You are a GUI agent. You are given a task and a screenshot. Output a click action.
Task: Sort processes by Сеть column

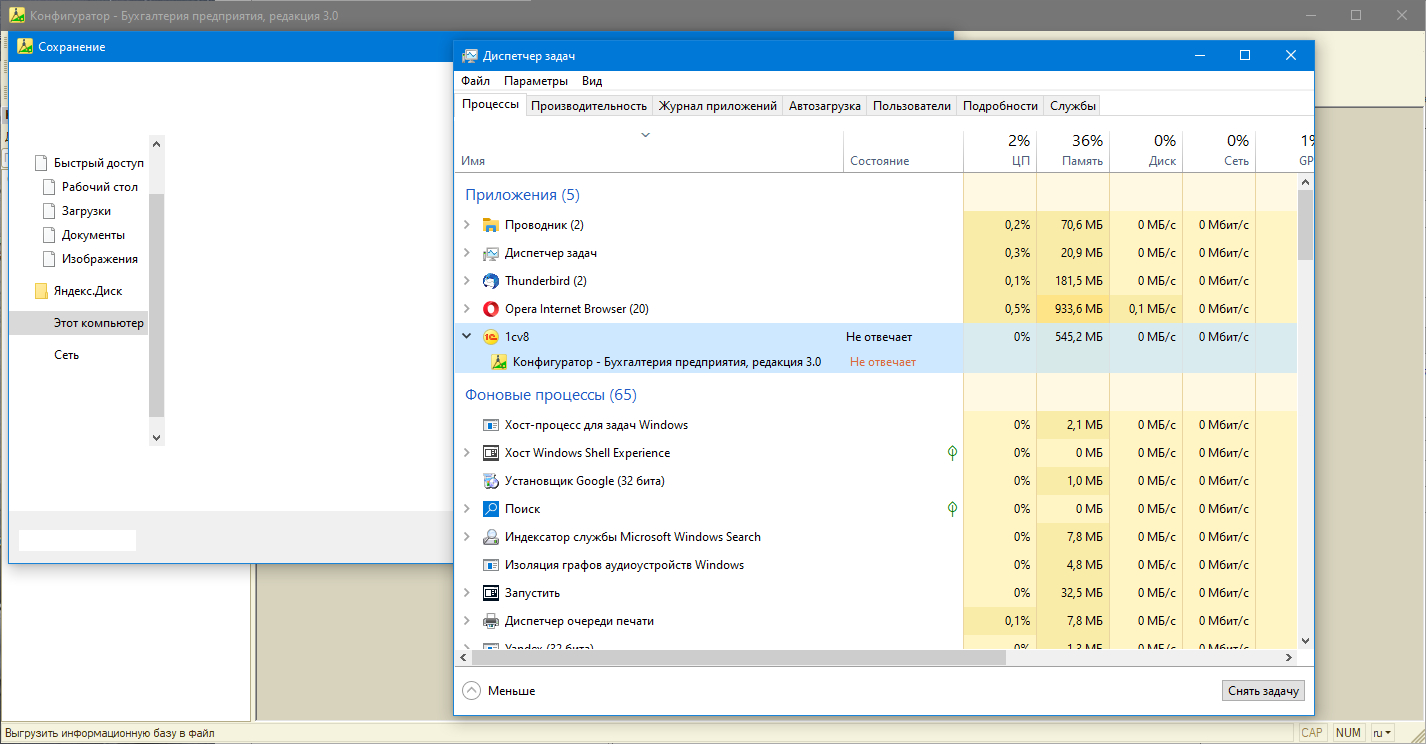[x=1219, y=151]
